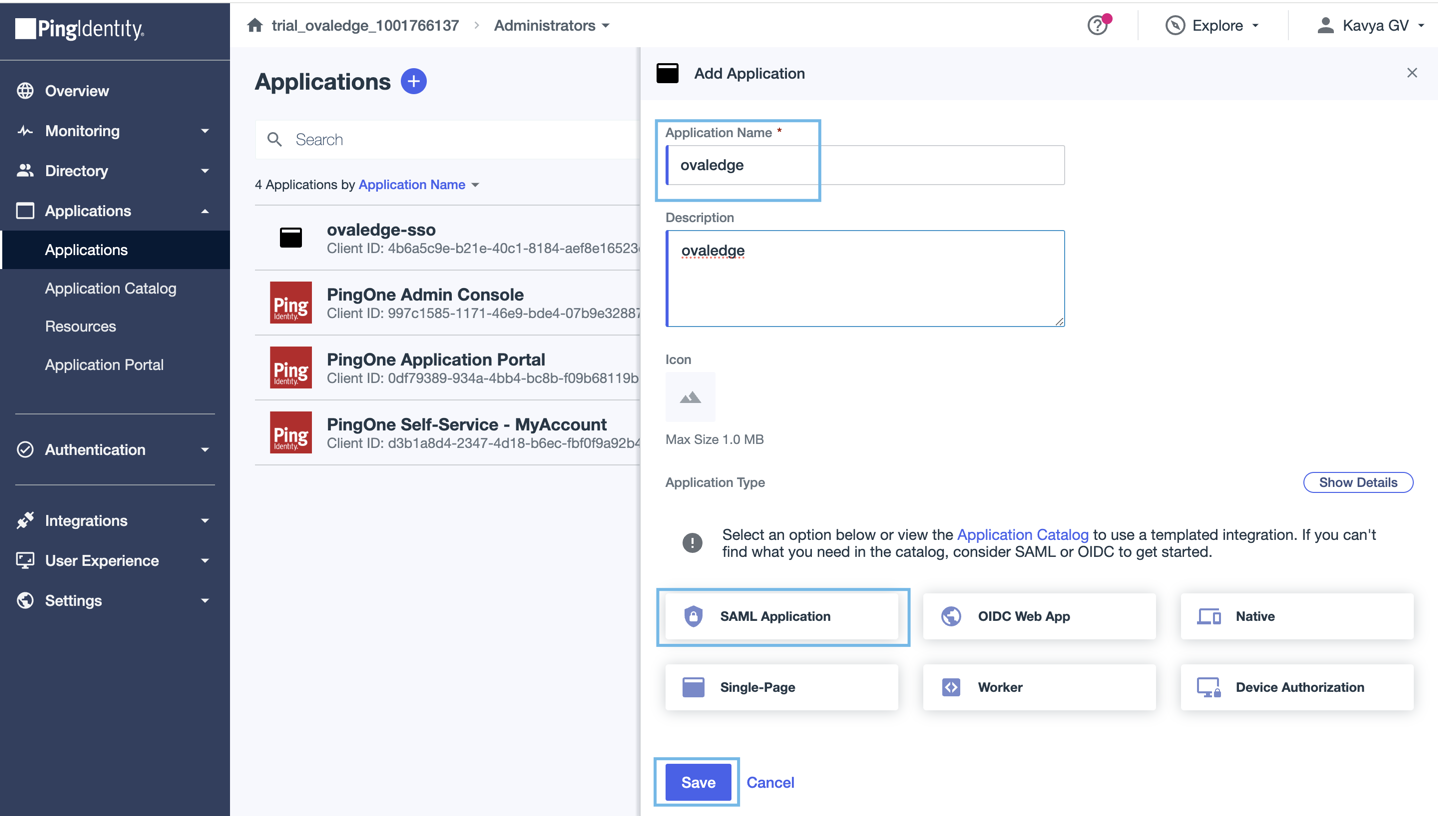Click the Description text area
Image resolution: width=1439 pixels, height=816 pixels.
865,278
